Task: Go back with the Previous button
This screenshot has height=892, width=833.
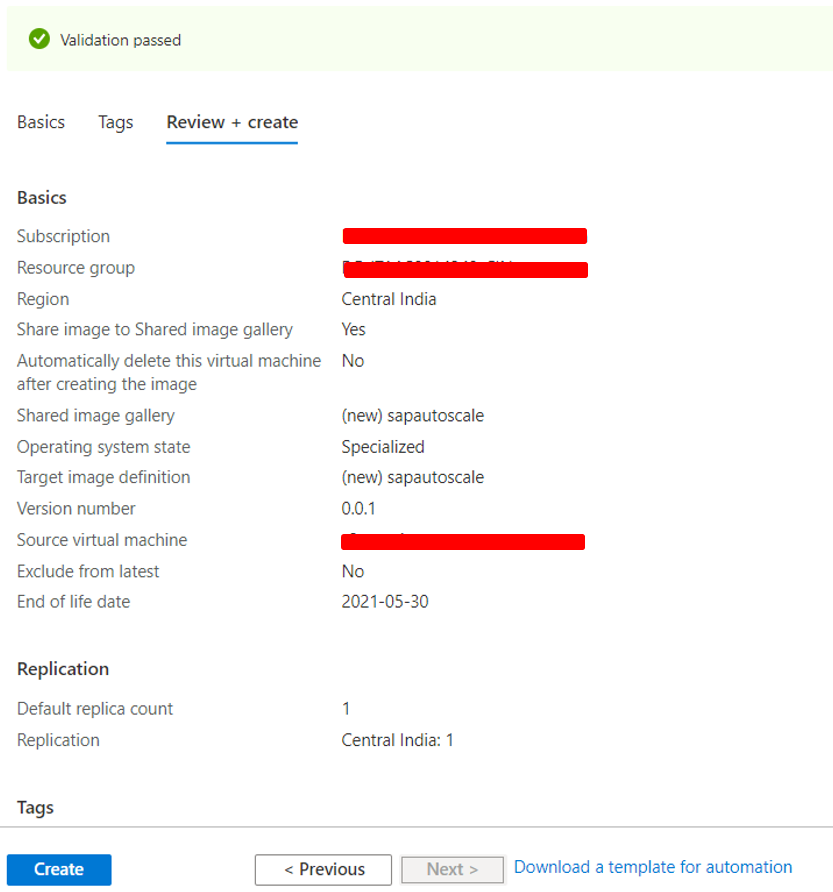Action: [323, 869]
